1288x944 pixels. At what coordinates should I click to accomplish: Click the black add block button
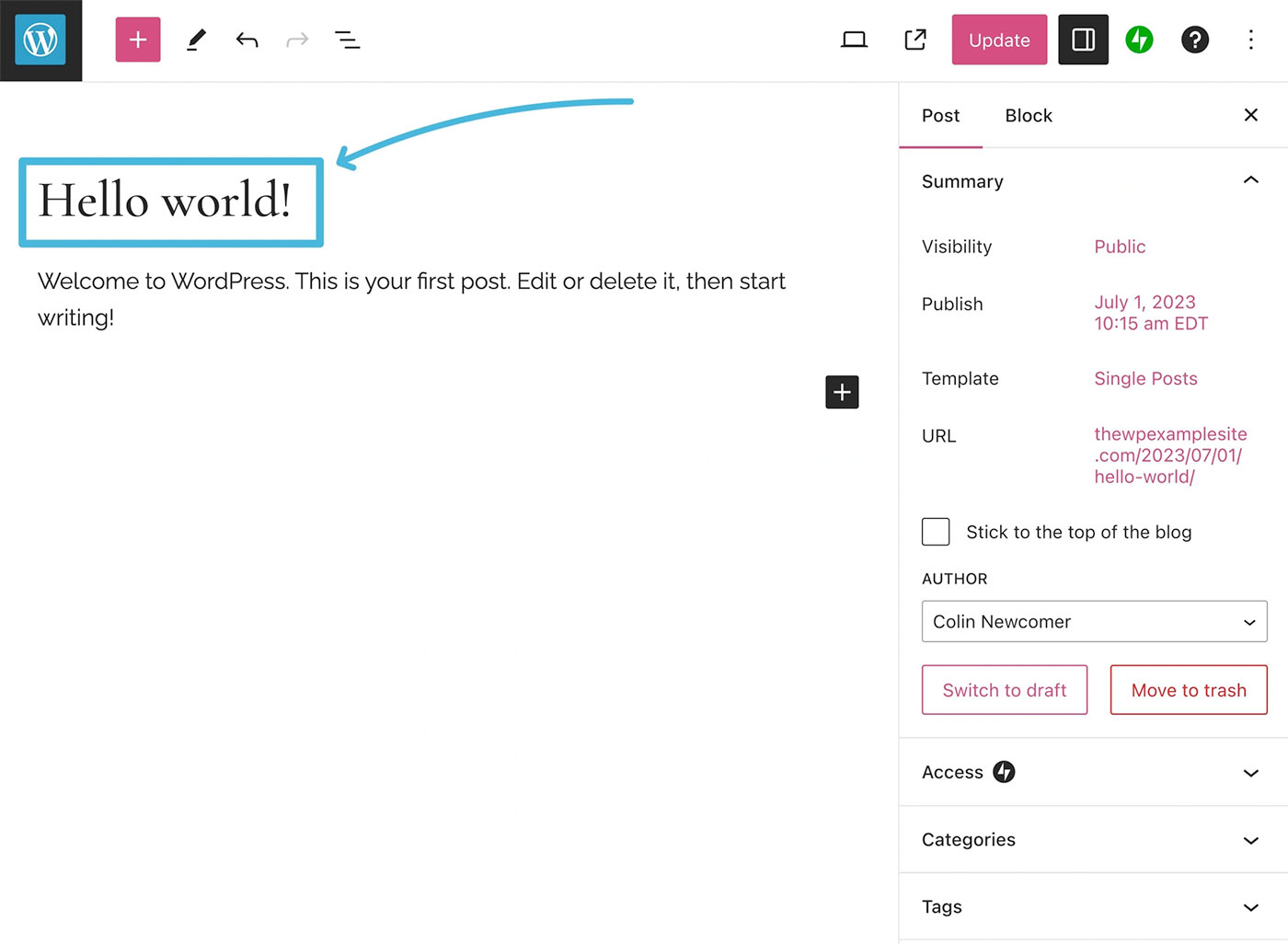pos(842,392)
